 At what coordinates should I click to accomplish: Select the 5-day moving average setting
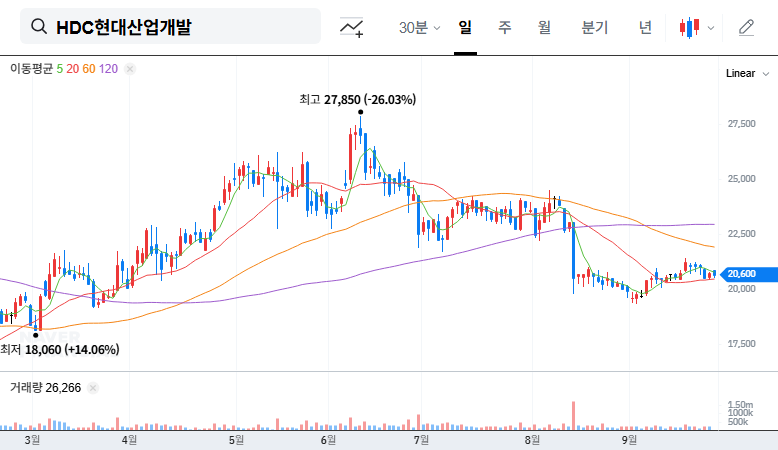pyautogui.click(x=60, y=69)
